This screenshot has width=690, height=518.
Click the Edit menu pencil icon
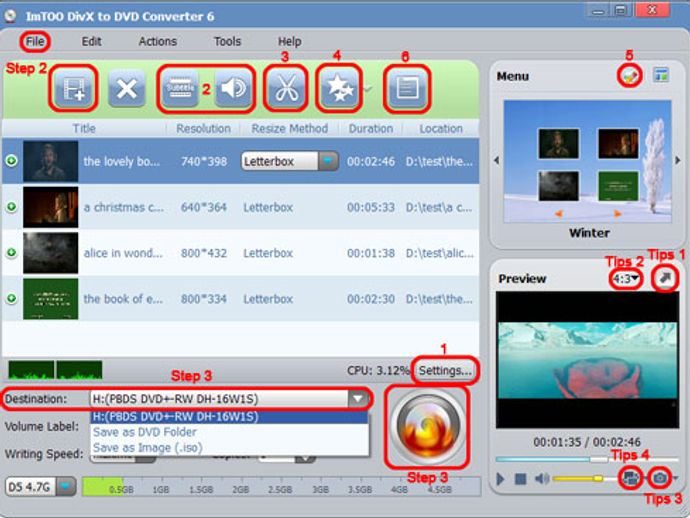click(629, 76)
